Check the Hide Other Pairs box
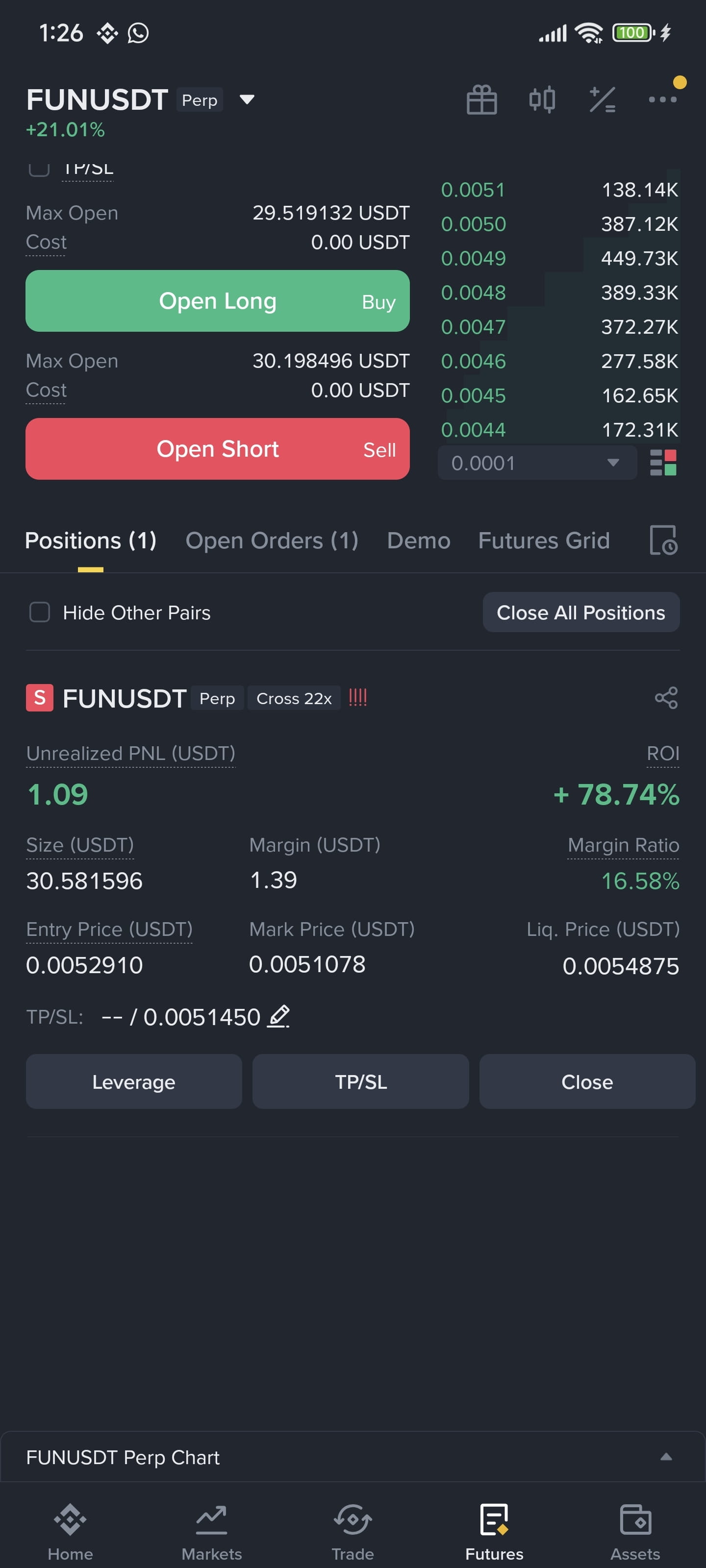706x1568 pixels. (x=40, y=612)
